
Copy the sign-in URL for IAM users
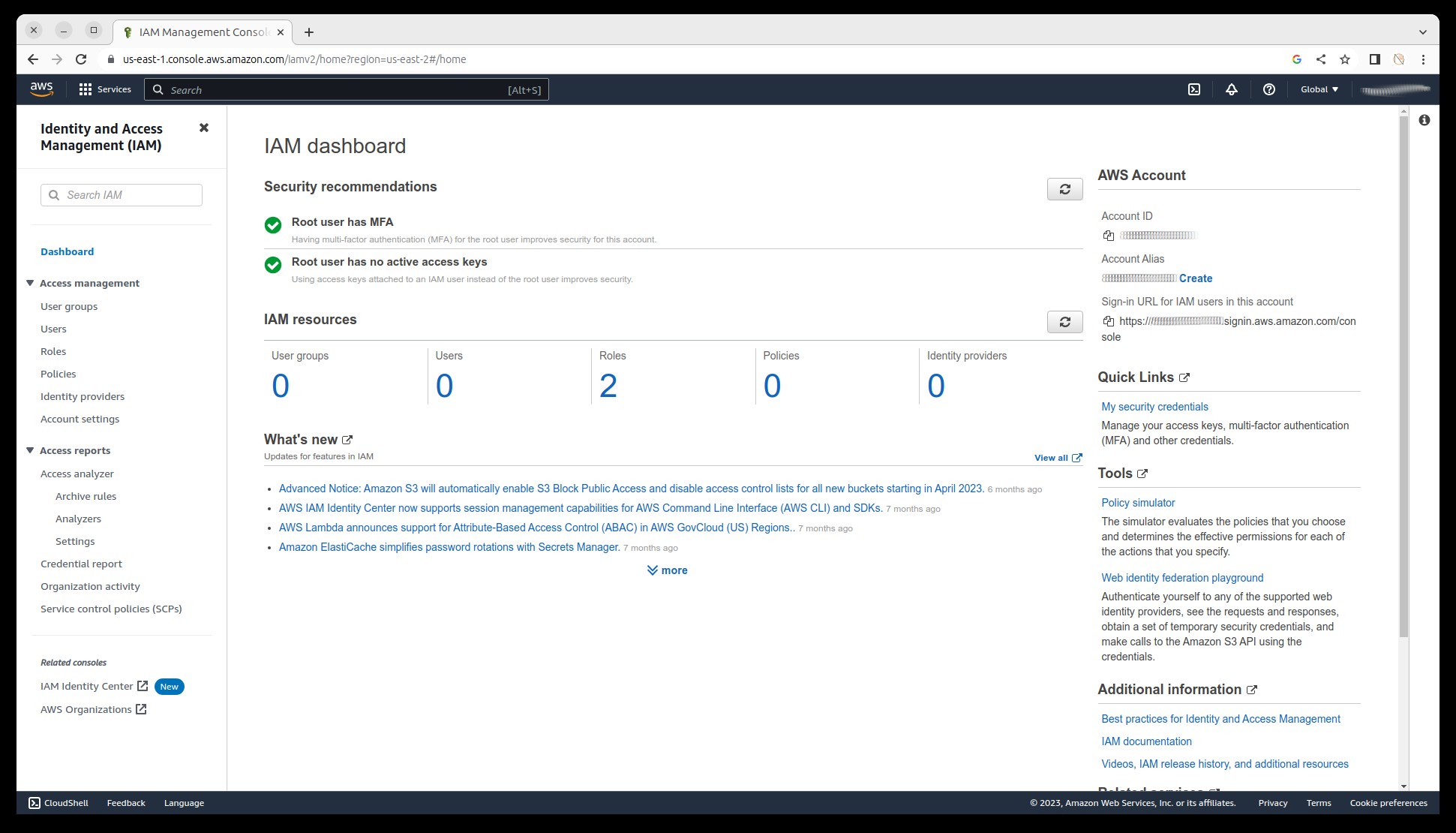coord(1109,321)
